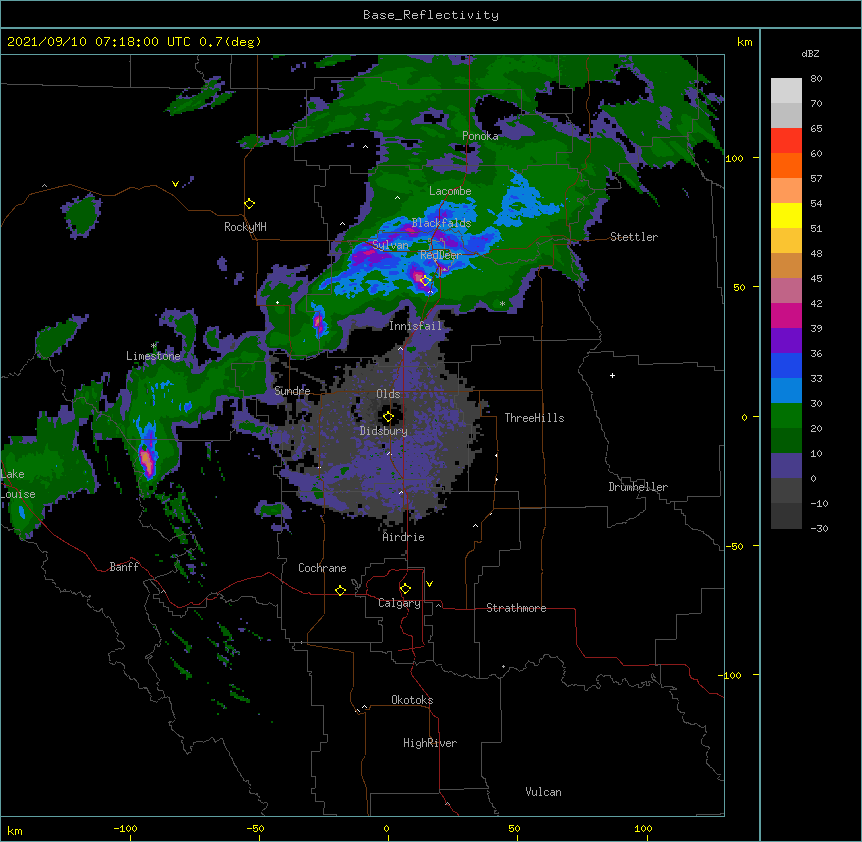Viewport: 862px width, 842px height.
Task: Click the yellow V marker east of Calgary
Action: pyautogui.click(x=429, y=584)
